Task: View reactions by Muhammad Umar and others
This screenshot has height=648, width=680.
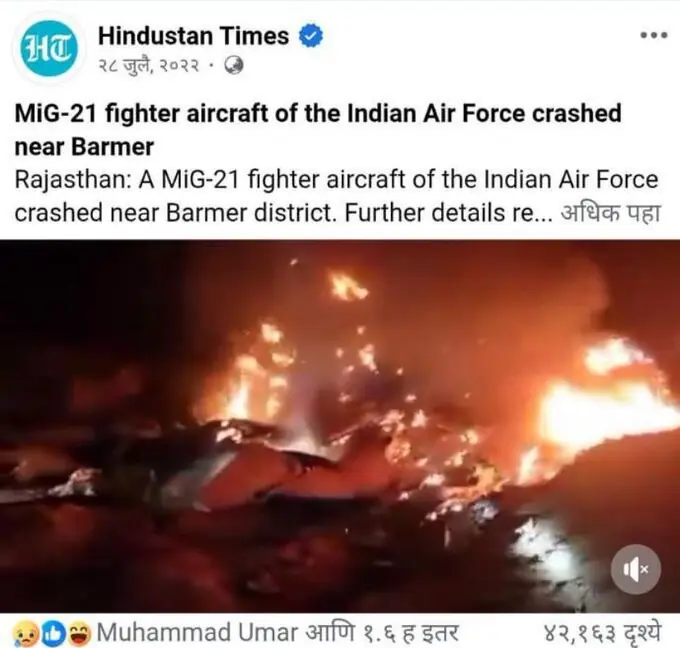Action: 278,633
